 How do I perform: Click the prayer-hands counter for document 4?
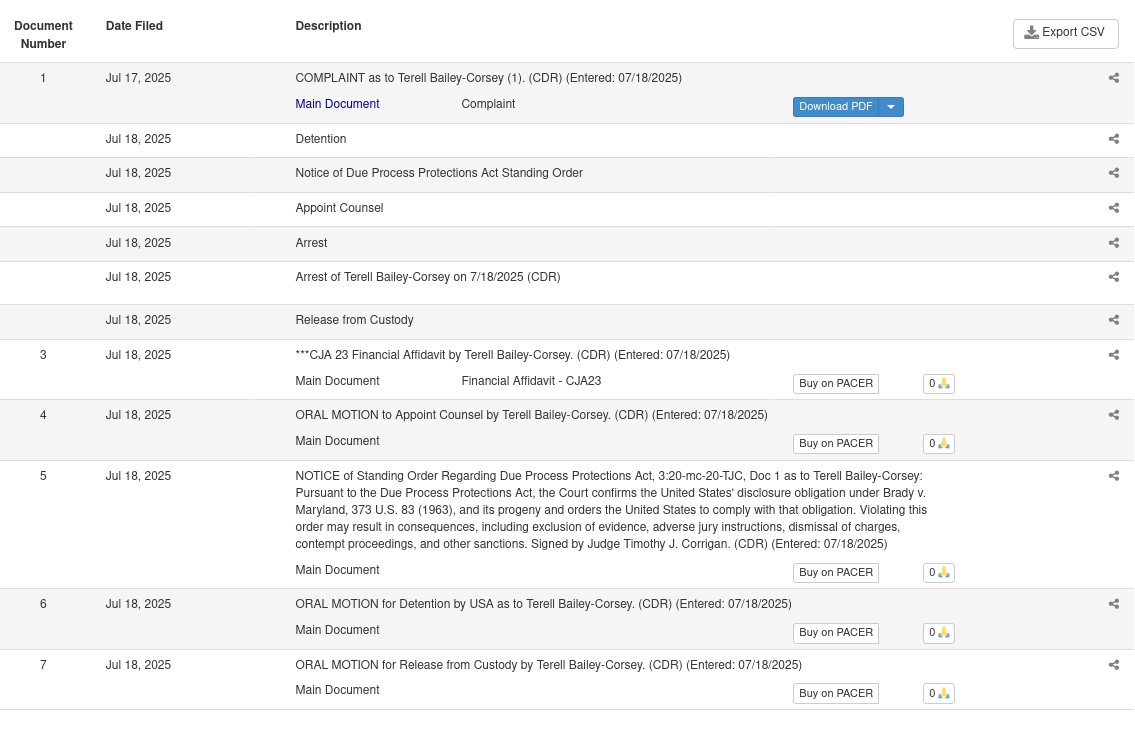[x=939, y=444]
